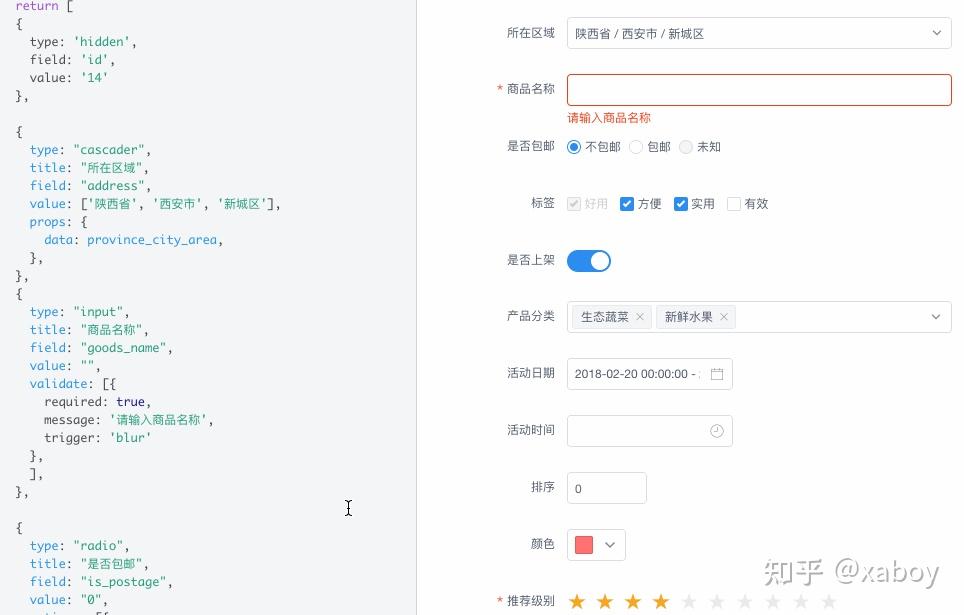This screenshot has width=964, height=615.
Task: Click the third orange star in 推荐级别
Action: pyautogui.click(x=633, y=601)
